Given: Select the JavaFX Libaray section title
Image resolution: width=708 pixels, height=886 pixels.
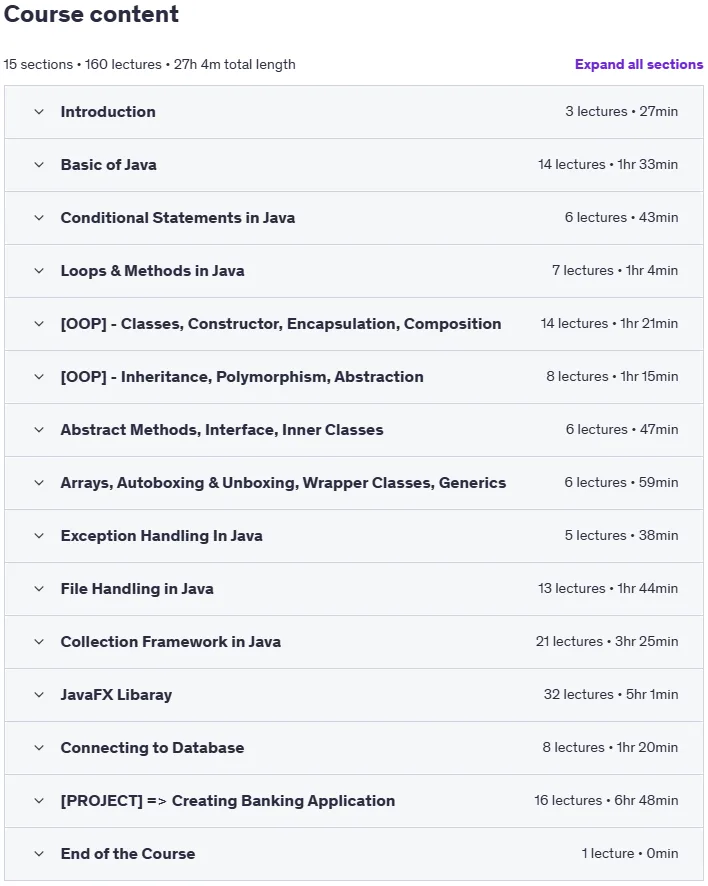Looking at the screenshot, I should (116, 694).
